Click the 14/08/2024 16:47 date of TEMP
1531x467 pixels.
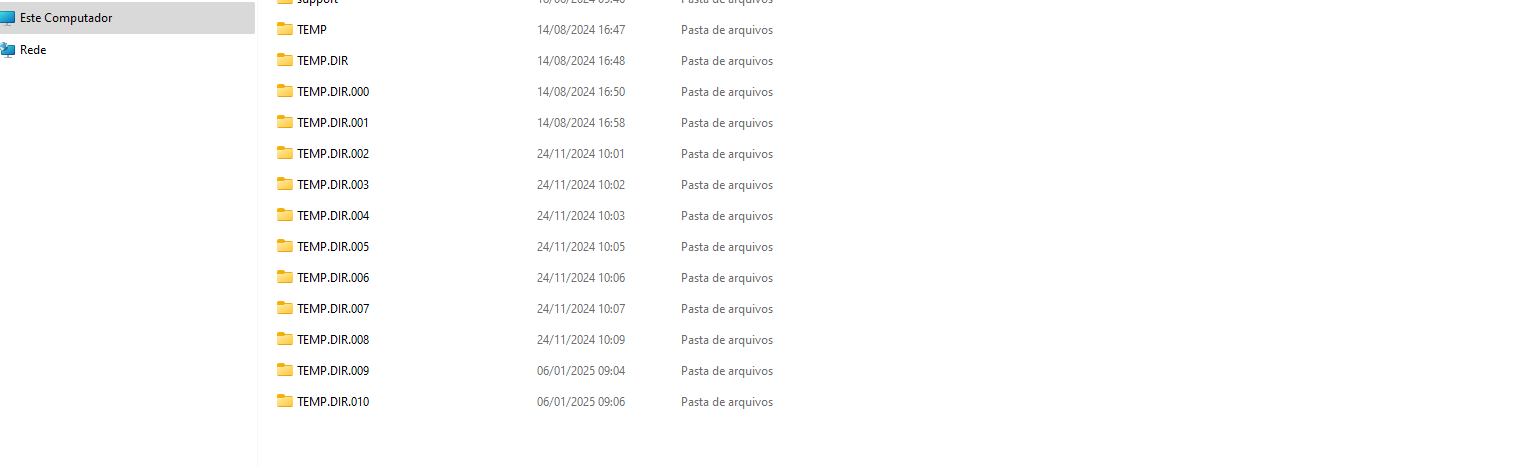pos(581,30)
